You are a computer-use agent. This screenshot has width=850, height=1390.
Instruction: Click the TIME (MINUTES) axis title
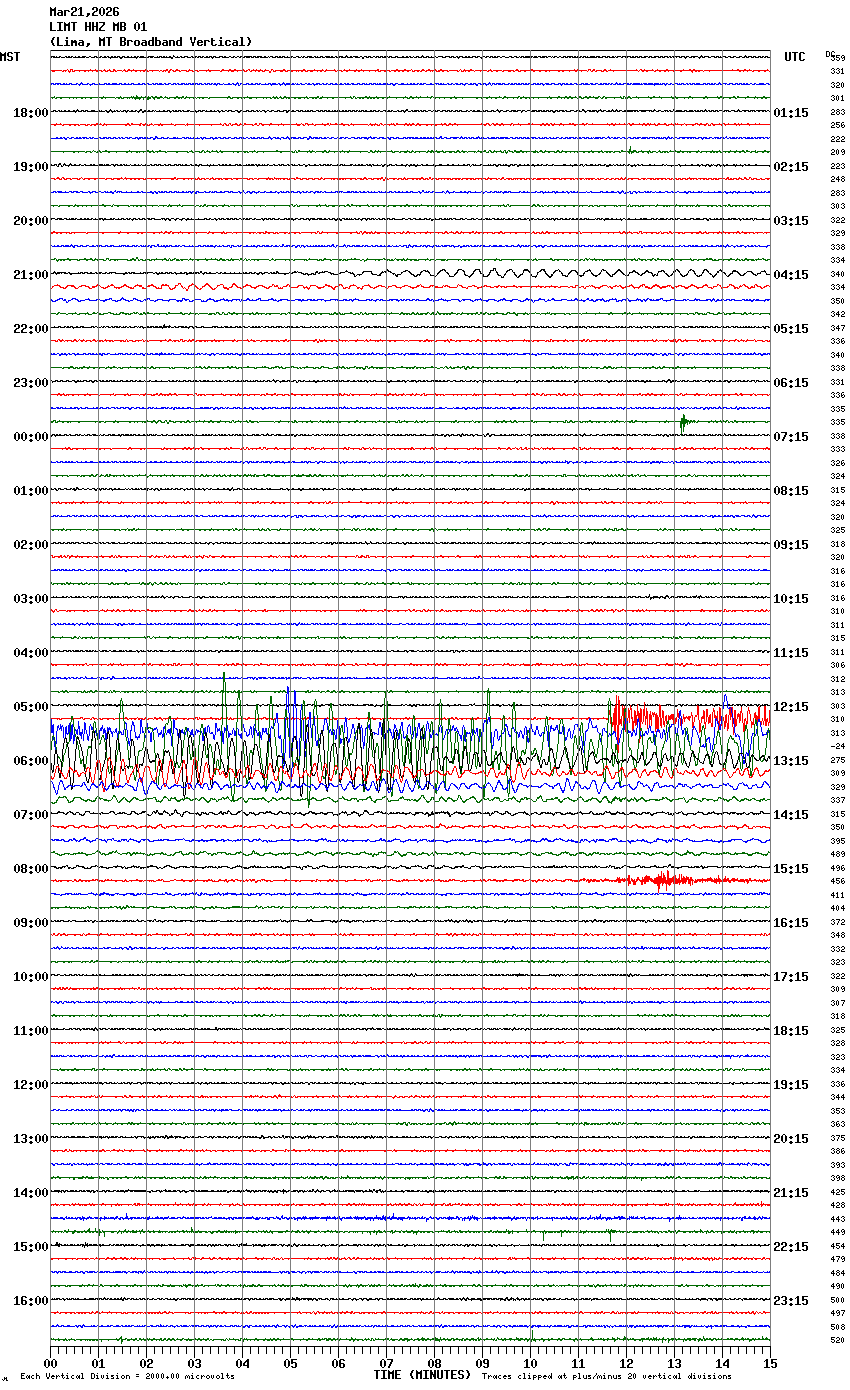pos(422,1375)
